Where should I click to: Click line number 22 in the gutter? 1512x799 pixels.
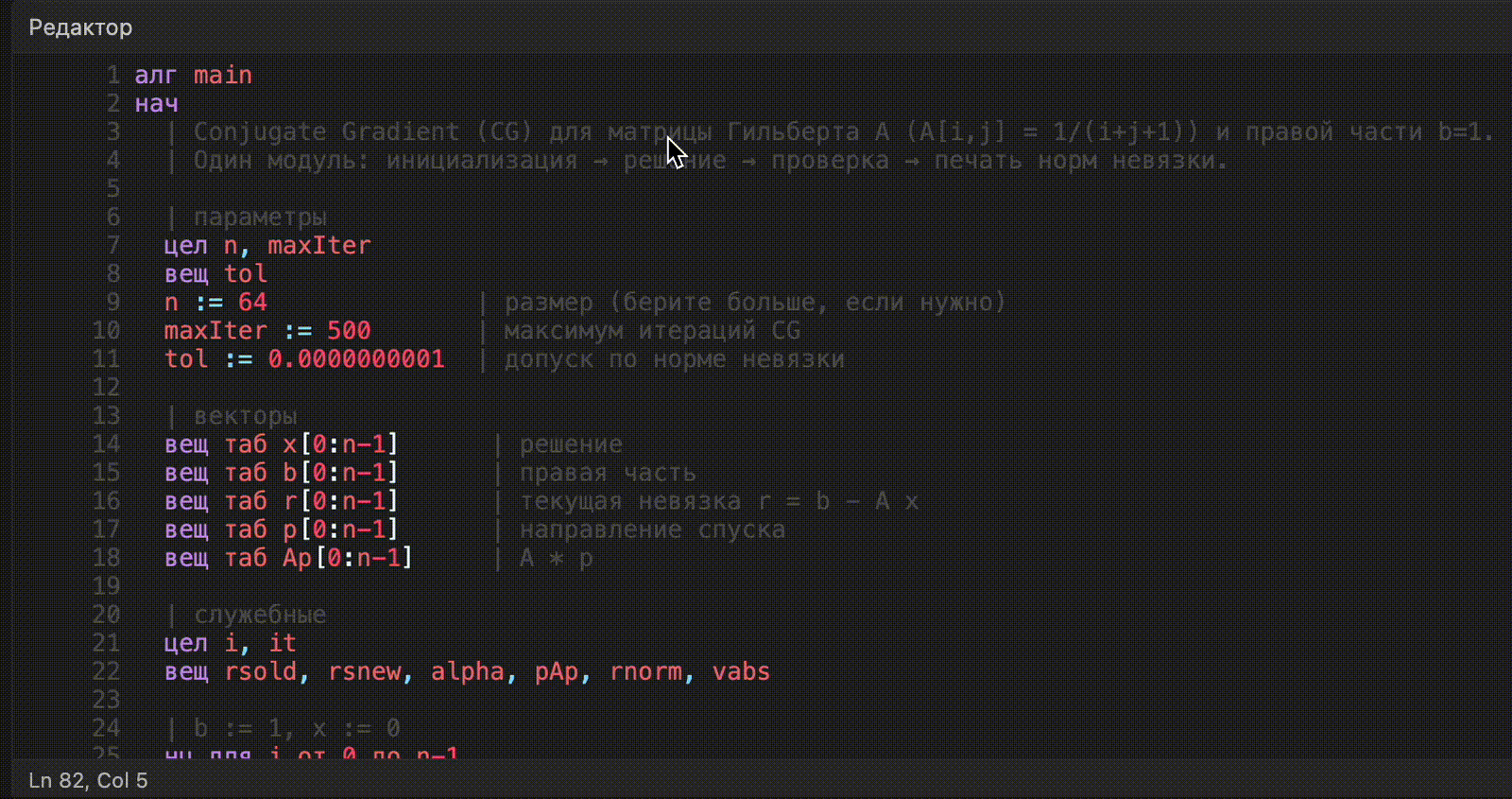click(106, 671)
